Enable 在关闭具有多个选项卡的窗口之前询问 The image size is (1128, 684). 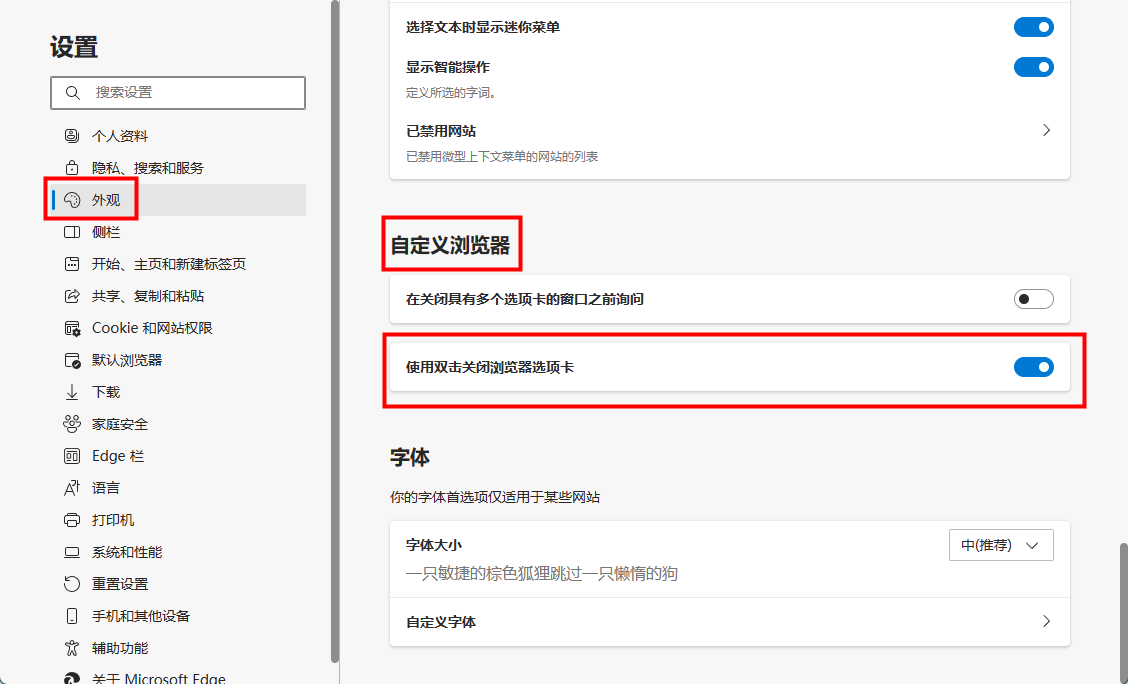tap(1034, 299)
